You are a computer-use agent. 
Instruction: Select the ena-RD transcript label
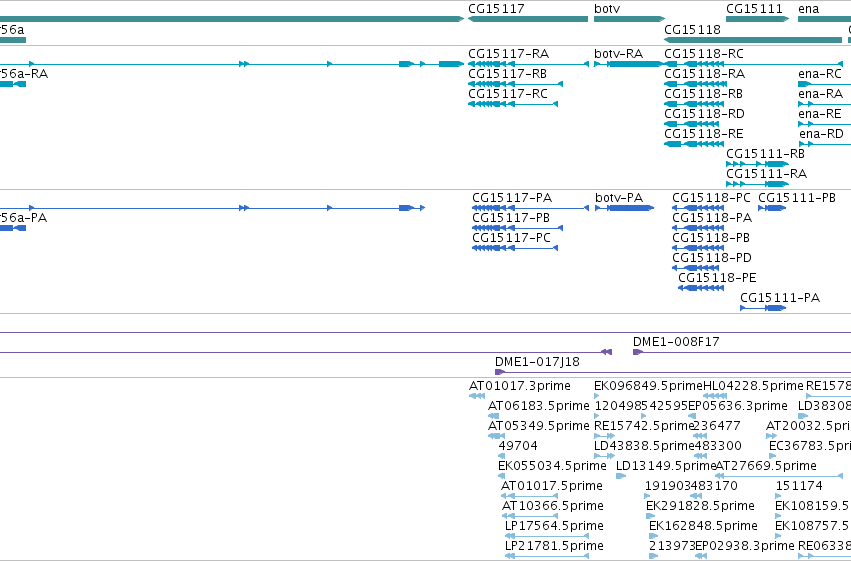tap(821, 134)
